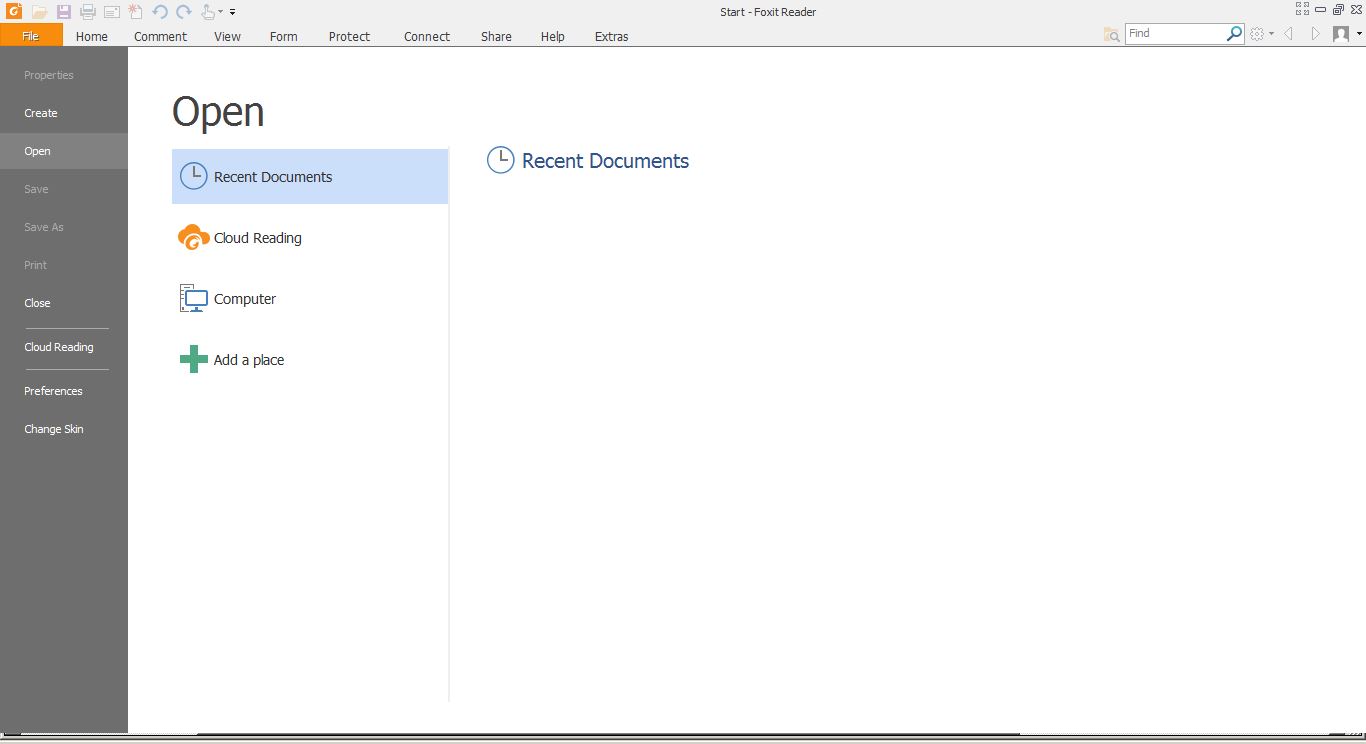Viewport: 1366px width, 744px height.
Task: Open the Customize Quick Access Toolbar arrow
Action: 232,13
